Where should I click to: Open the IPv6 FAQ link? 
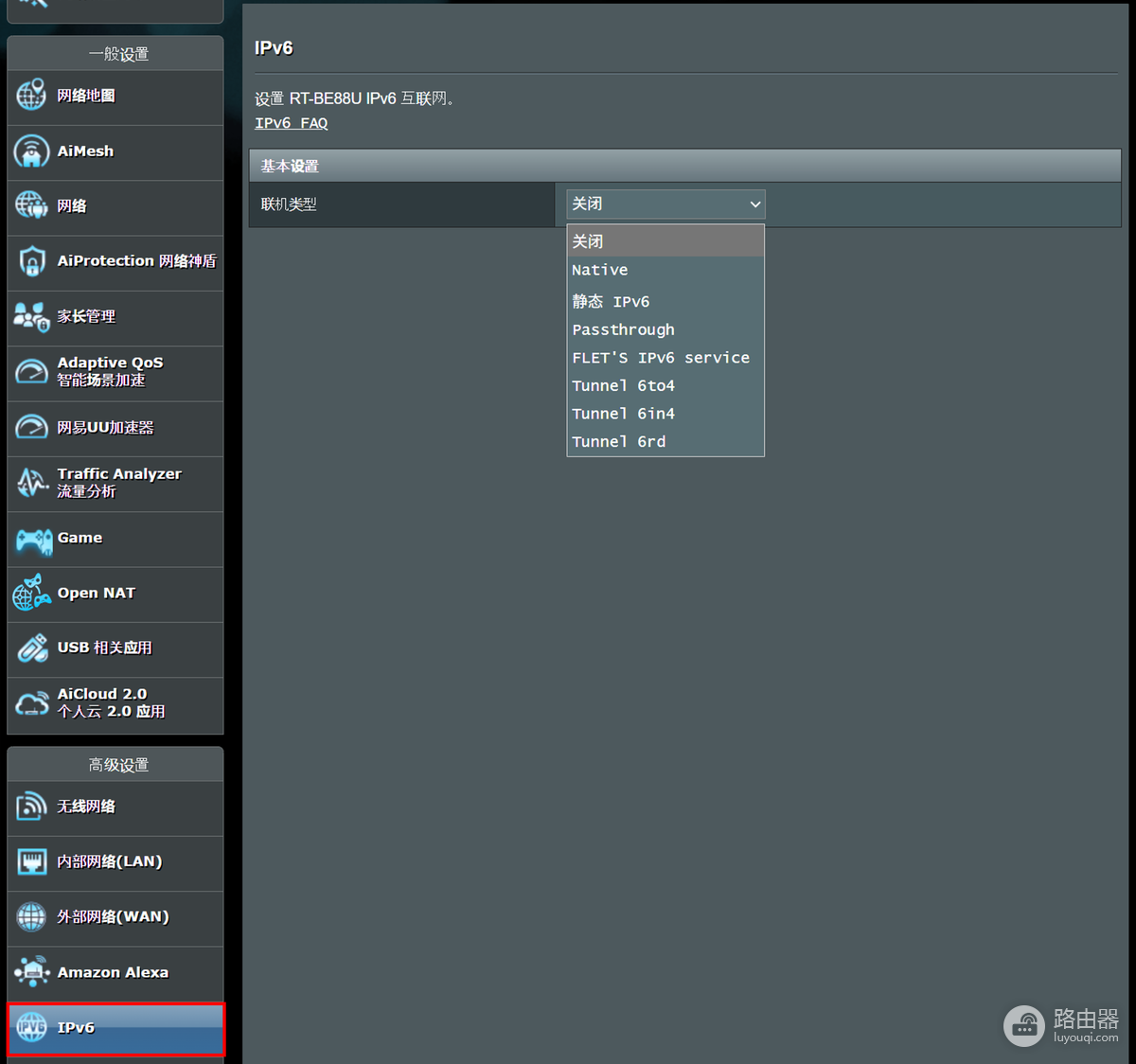291,123
